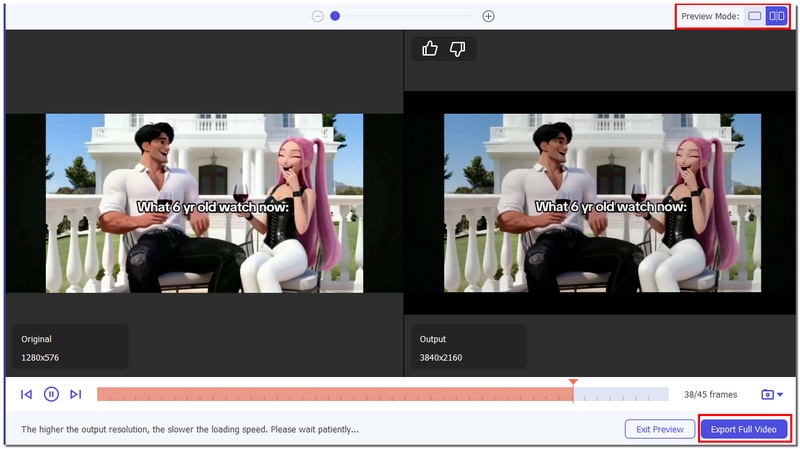Open the snapshot options dropdown arrow
The width and height of the screenshot is (800, 449).
(780, 395)
